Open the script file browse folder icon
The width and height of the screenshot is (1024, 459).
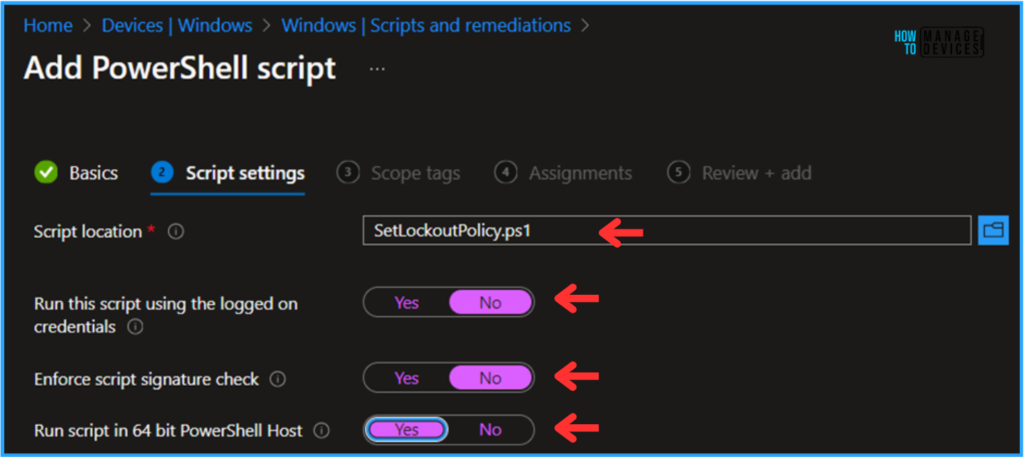[993, 230]
